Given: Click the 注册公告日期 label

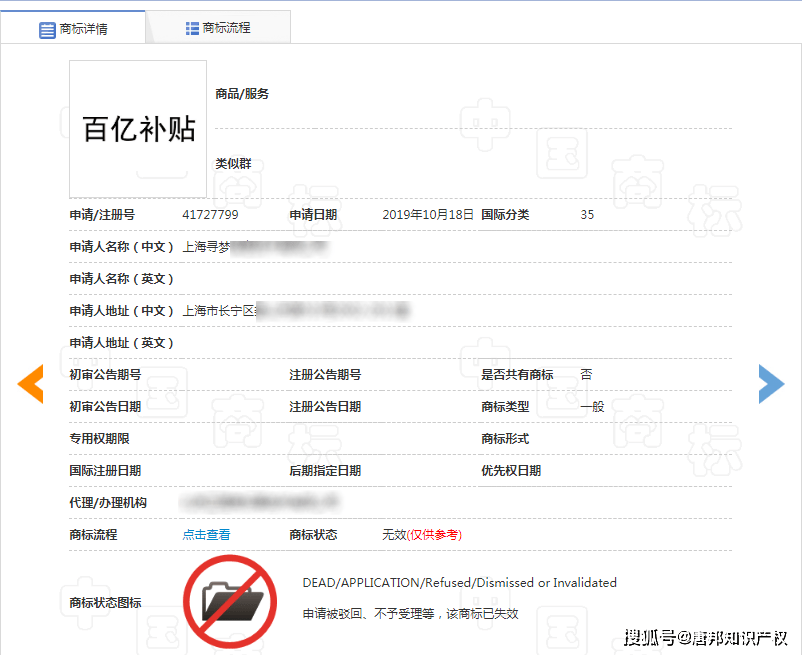Looking at the screenshot, I should click(325, 407).
